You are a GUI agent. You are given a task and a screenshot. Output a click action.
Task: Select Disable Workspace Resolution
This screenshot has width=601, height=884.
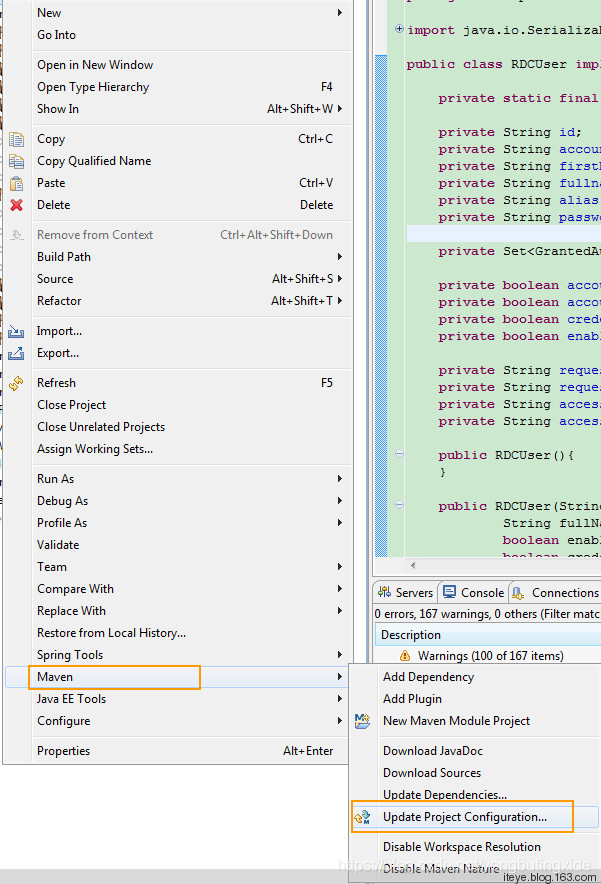pos(474,846)
